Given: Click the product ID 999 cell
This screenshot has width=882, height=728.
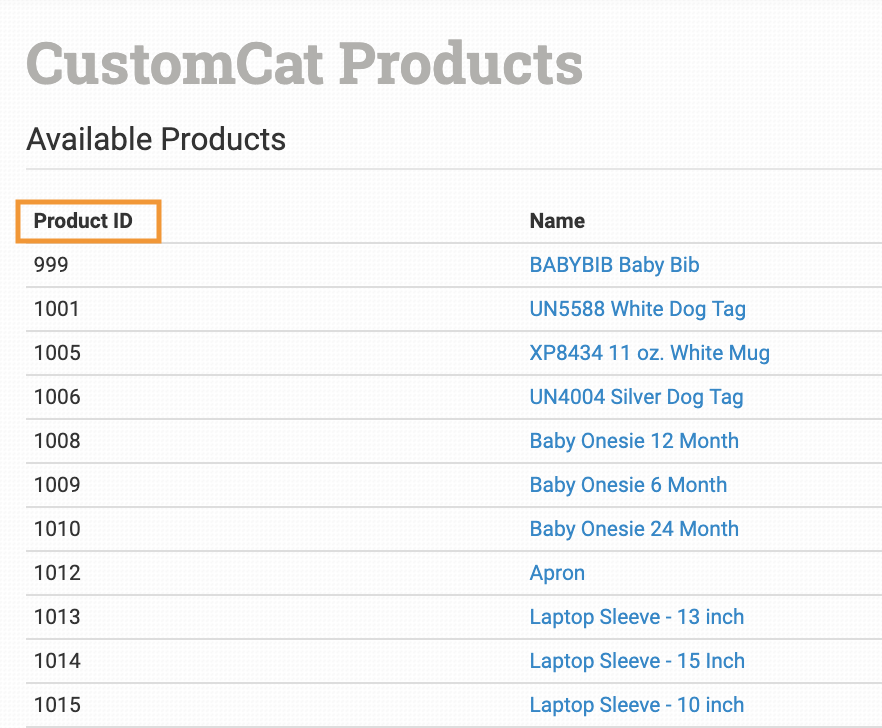Looking at the screenshot, I should [x=51, y=265].
